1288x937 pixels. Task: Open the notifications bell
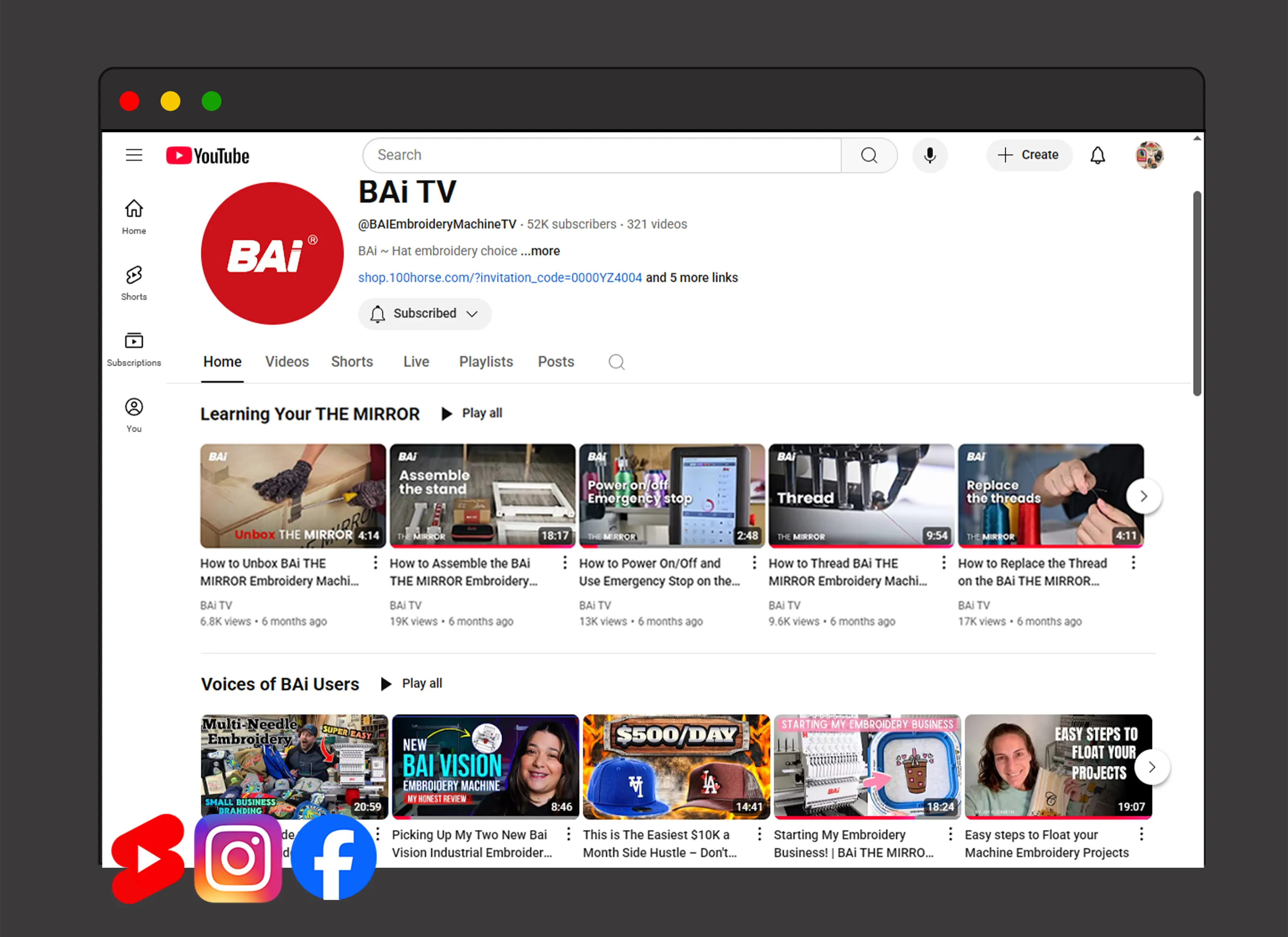[x=1097, y=155]
